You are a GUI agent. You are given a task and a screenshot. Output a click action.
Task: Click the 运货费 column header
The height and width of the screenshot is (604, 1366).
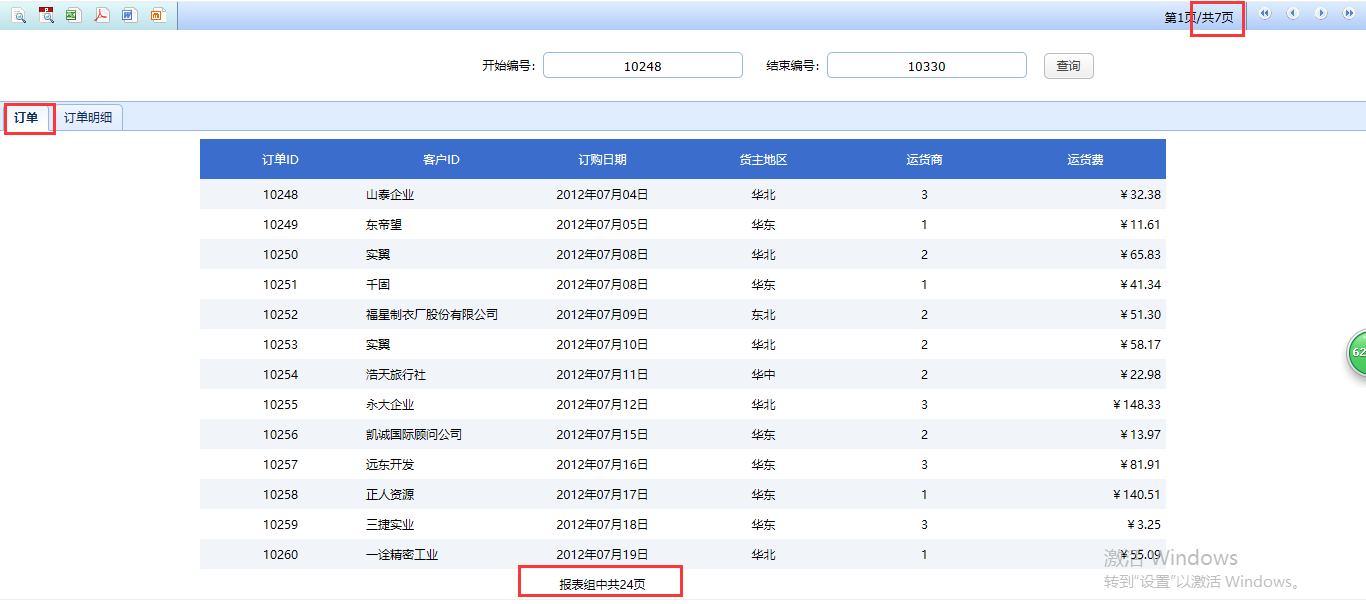[x=1085, y=160]
